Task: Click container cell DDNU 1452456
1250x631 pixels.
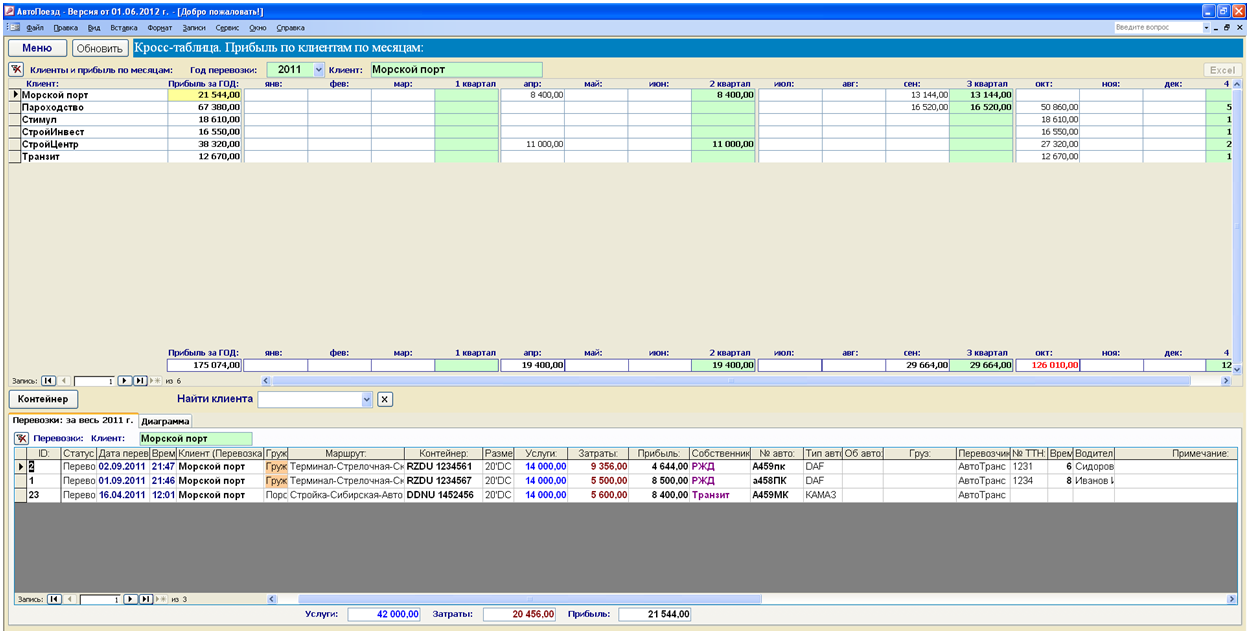Action: [x=444, y=495]
